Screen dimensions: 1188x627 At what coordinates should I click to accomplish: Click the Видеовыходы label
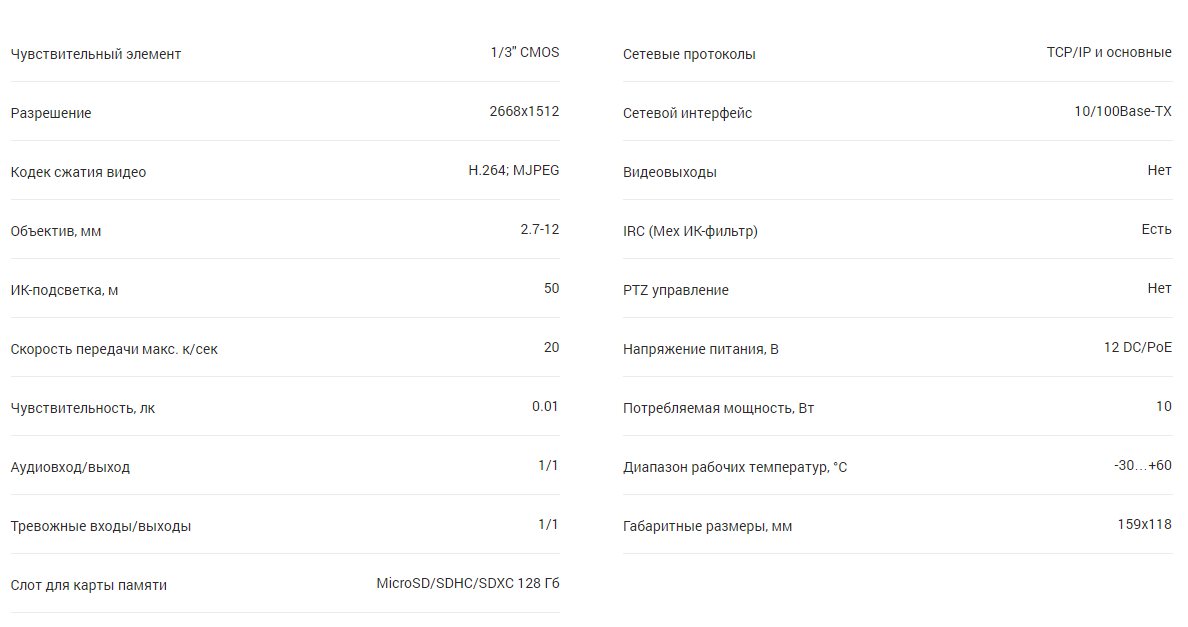point(670,172)
